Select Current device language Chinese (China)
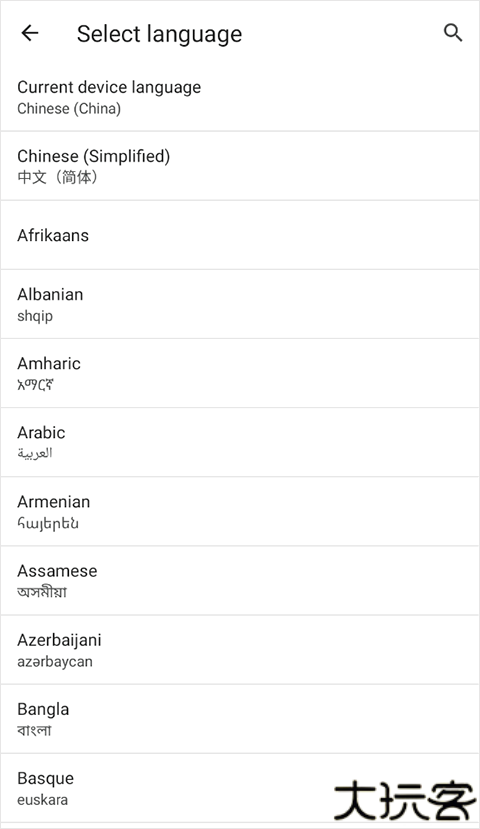Image resolution: width=480 pixels, height=829 pixels. 240,97
